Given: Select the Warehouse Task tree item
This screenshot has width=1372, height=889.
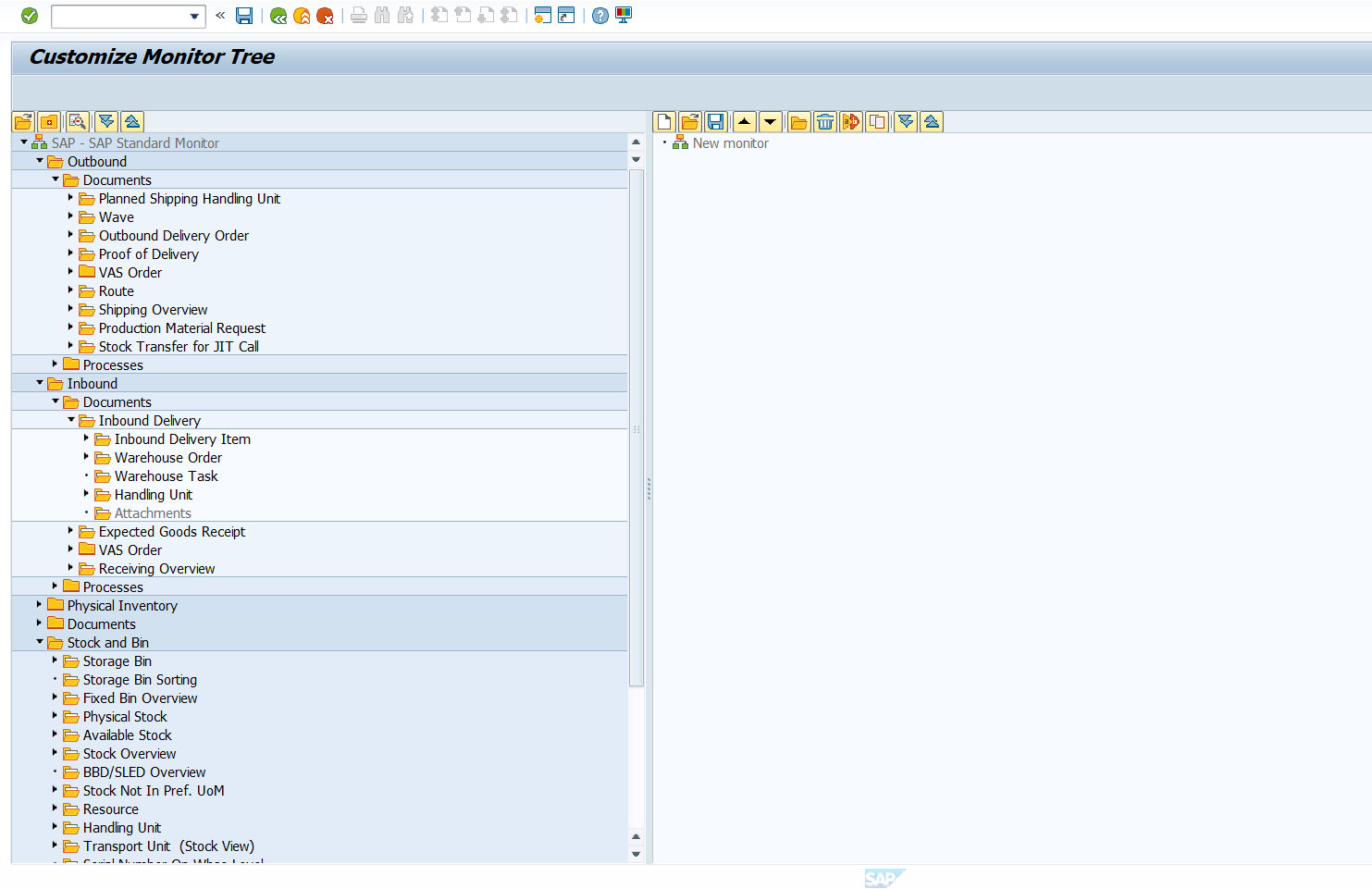Looking at the screenshot, I should click(x=167, y=476).
